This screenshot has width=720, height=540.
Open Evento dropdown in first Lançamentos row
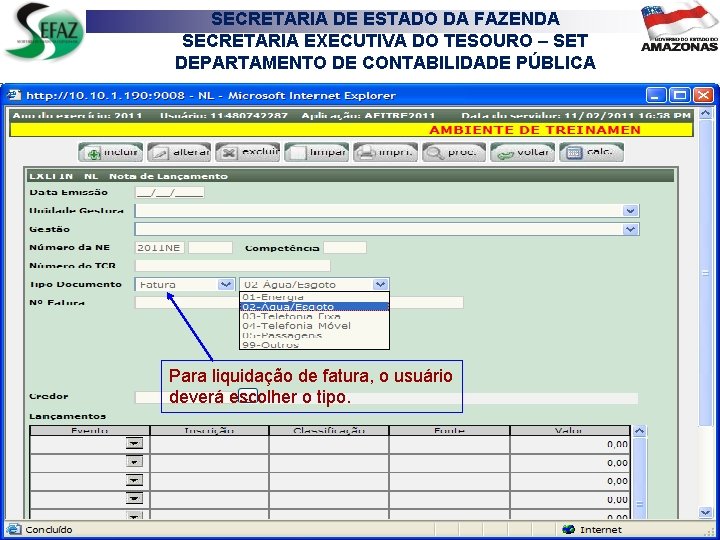click(134, 443)
